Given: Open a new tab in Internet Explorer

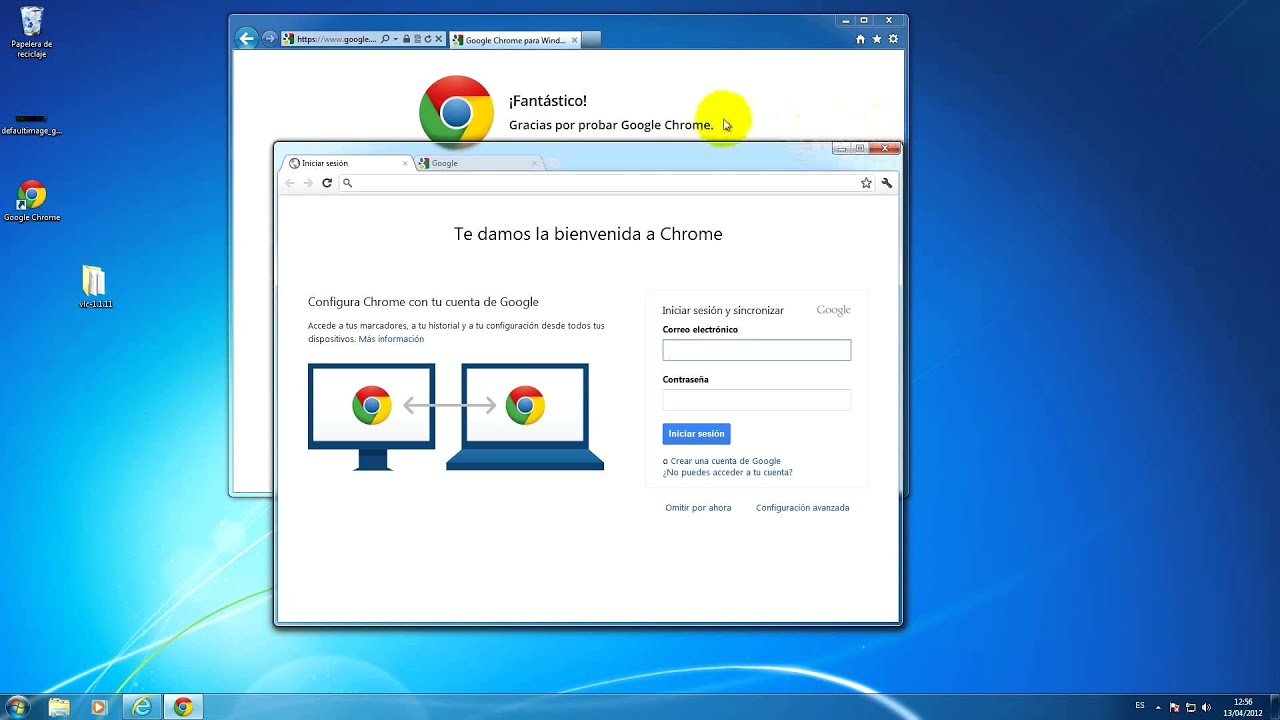Looking at the screenshot, I should pos(591,40).
